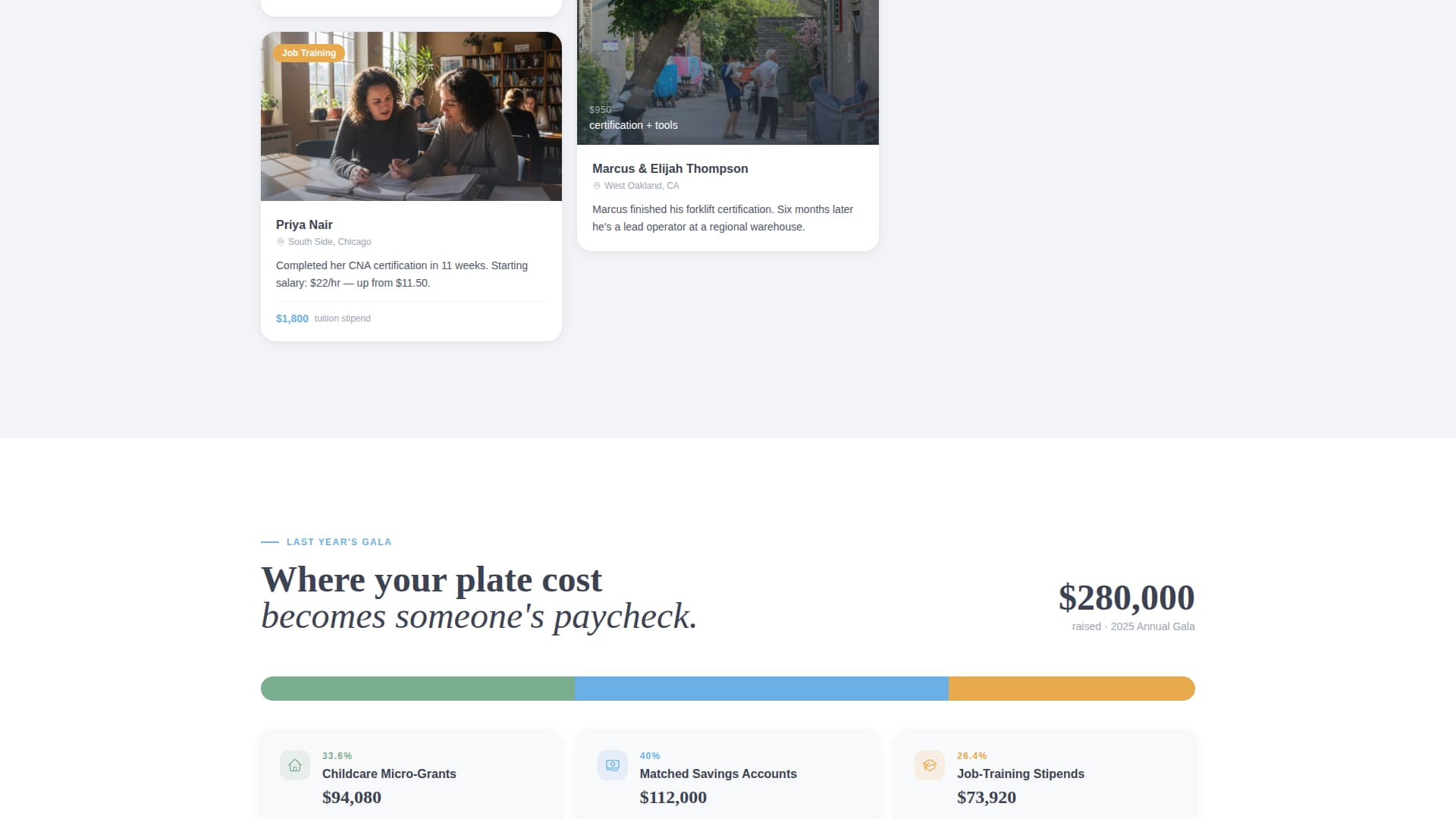Click the location pin beside South Side, Chicago
Viewport: 1456px width, 819px height.
click(x=280, y=241)
